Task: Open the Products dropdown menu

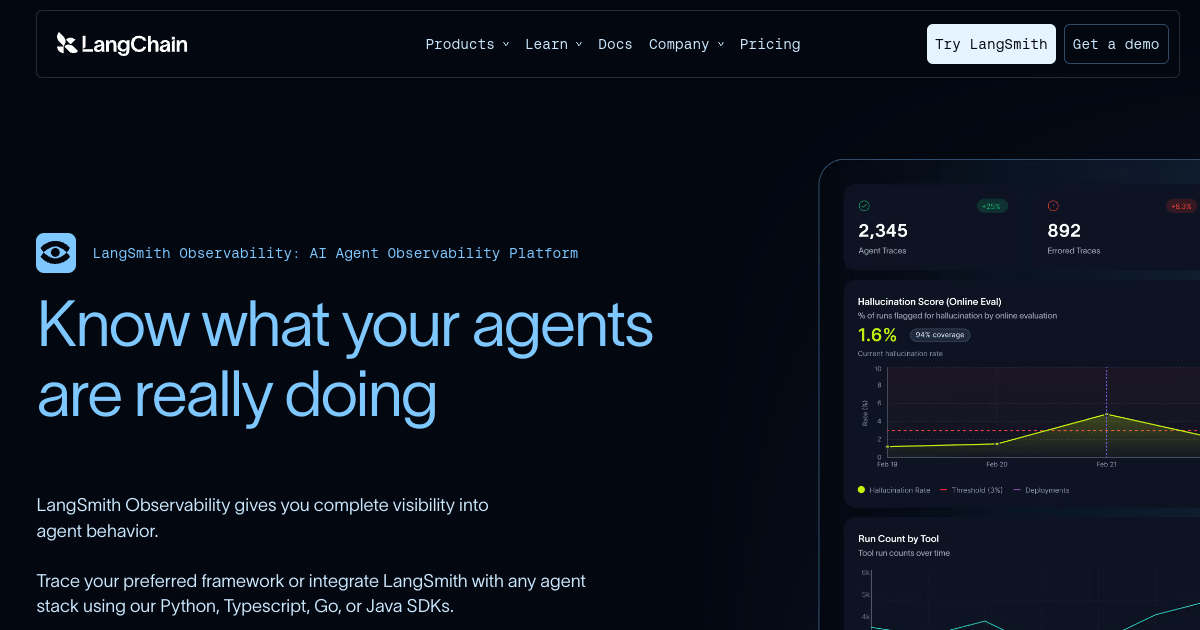Action: tap(467, 44)
